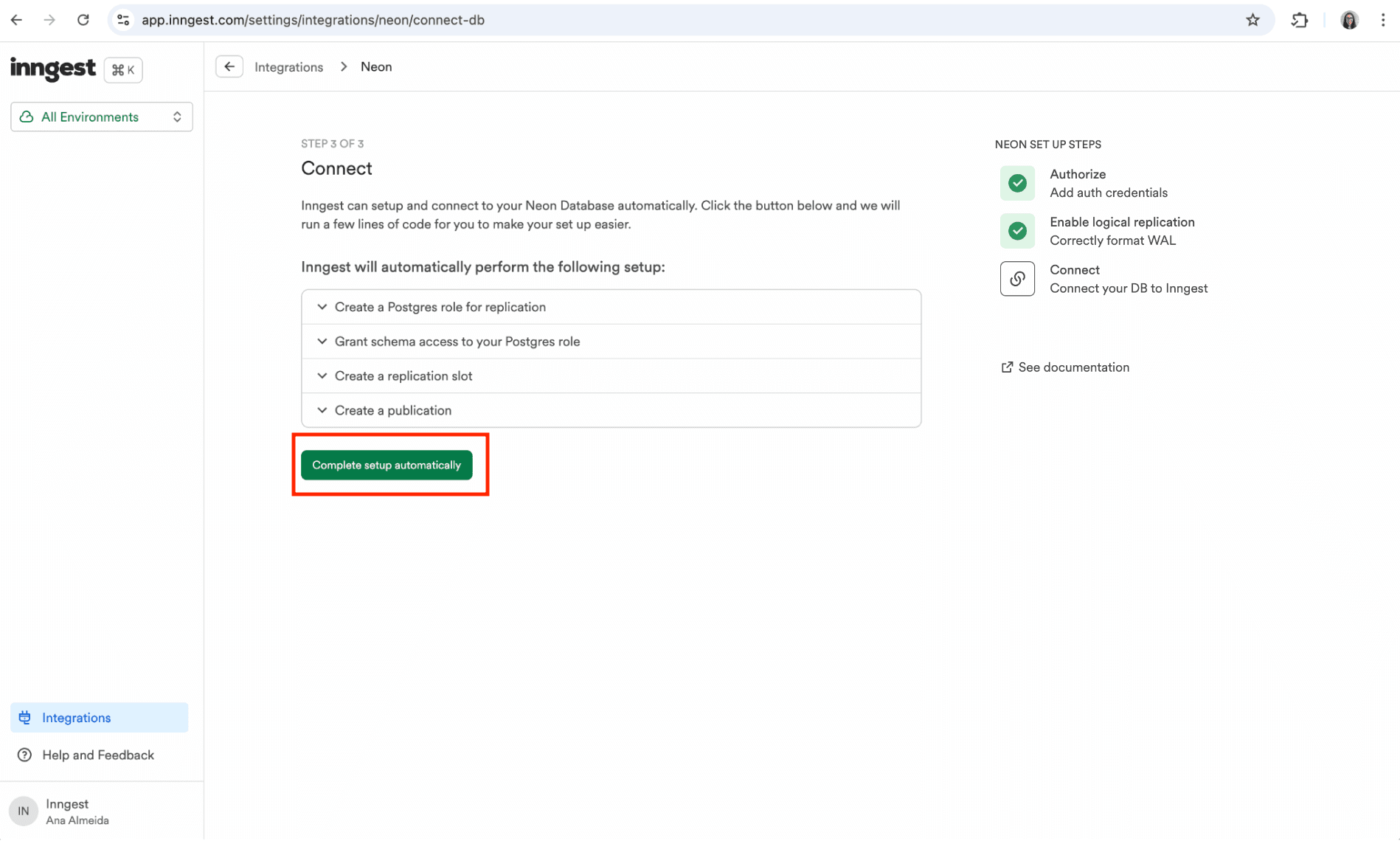Click the user profile avatar icon

(x=1349, y=20)
